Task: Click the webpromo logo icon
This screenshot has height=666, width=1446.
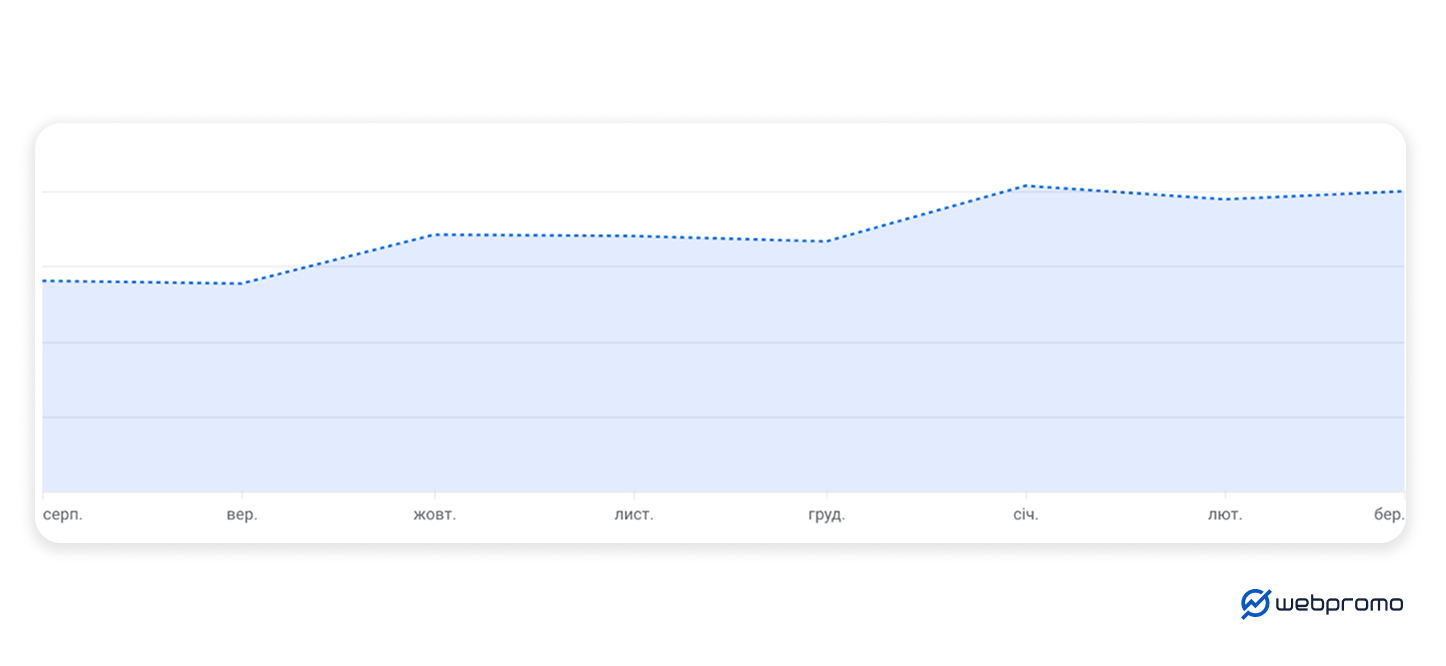Action: [1255, 603]
